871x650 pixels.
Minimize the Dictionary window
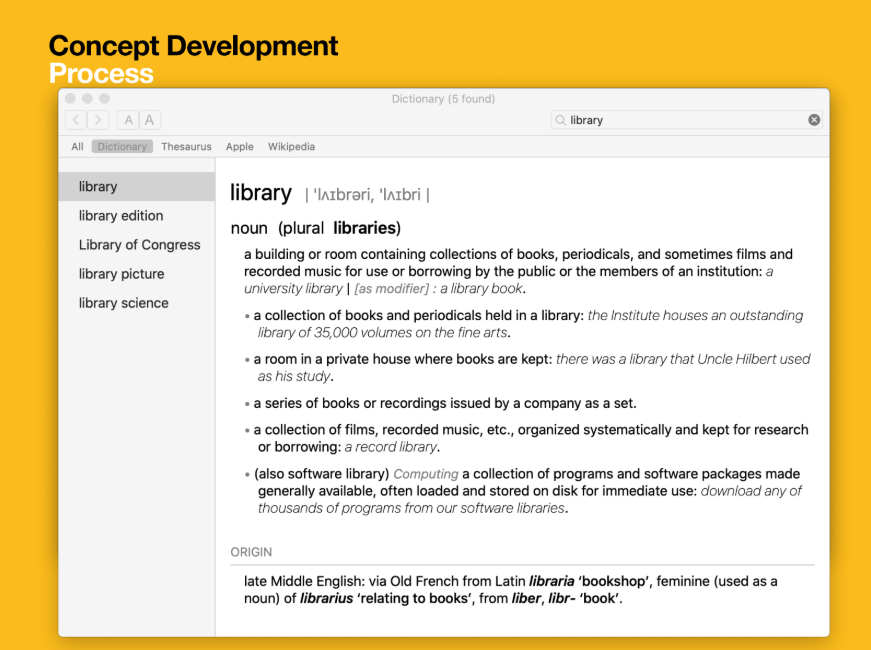click(88, 99)
